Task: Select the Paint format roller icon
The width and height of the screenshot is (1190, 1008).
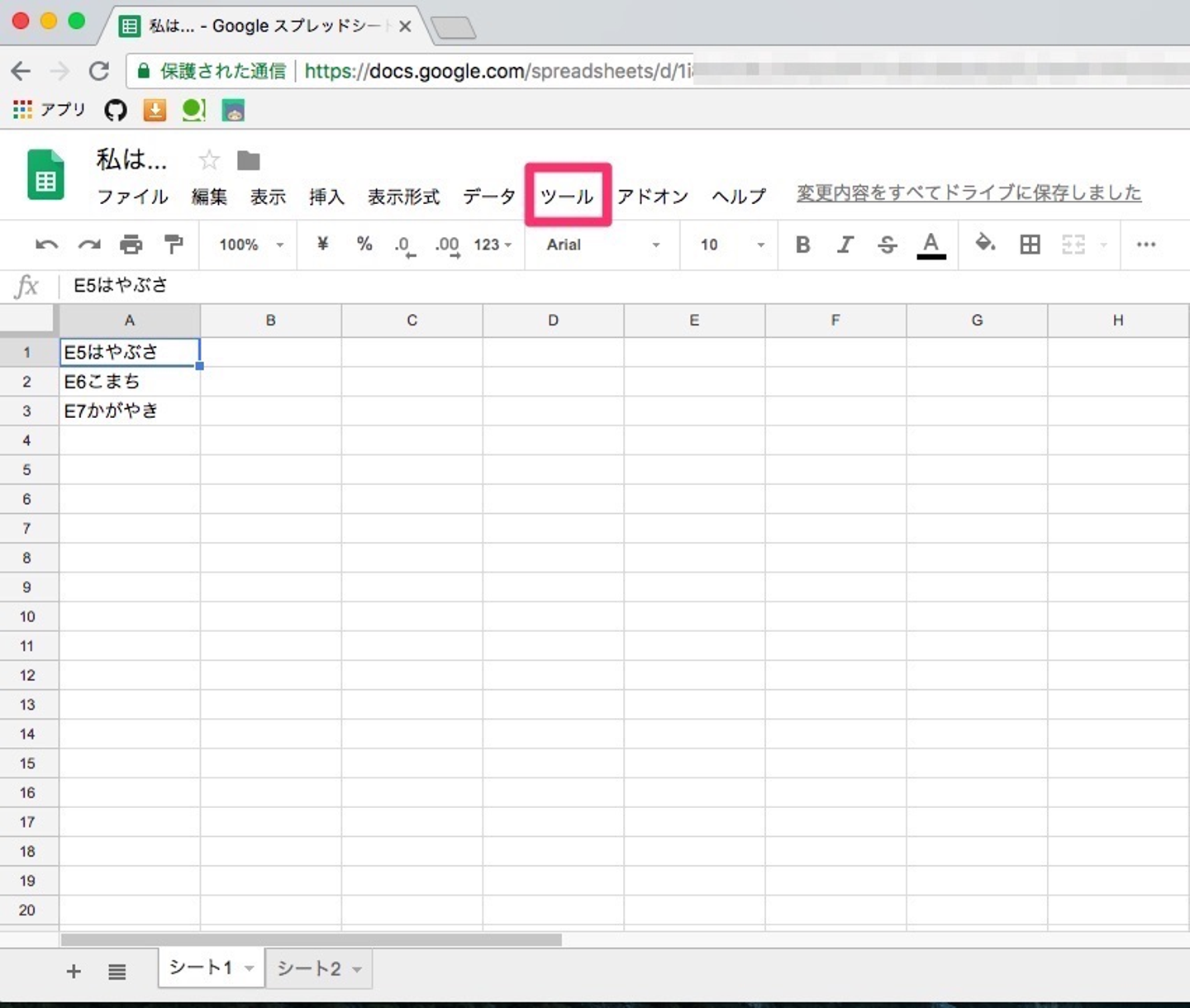Action: click(174, 245)
